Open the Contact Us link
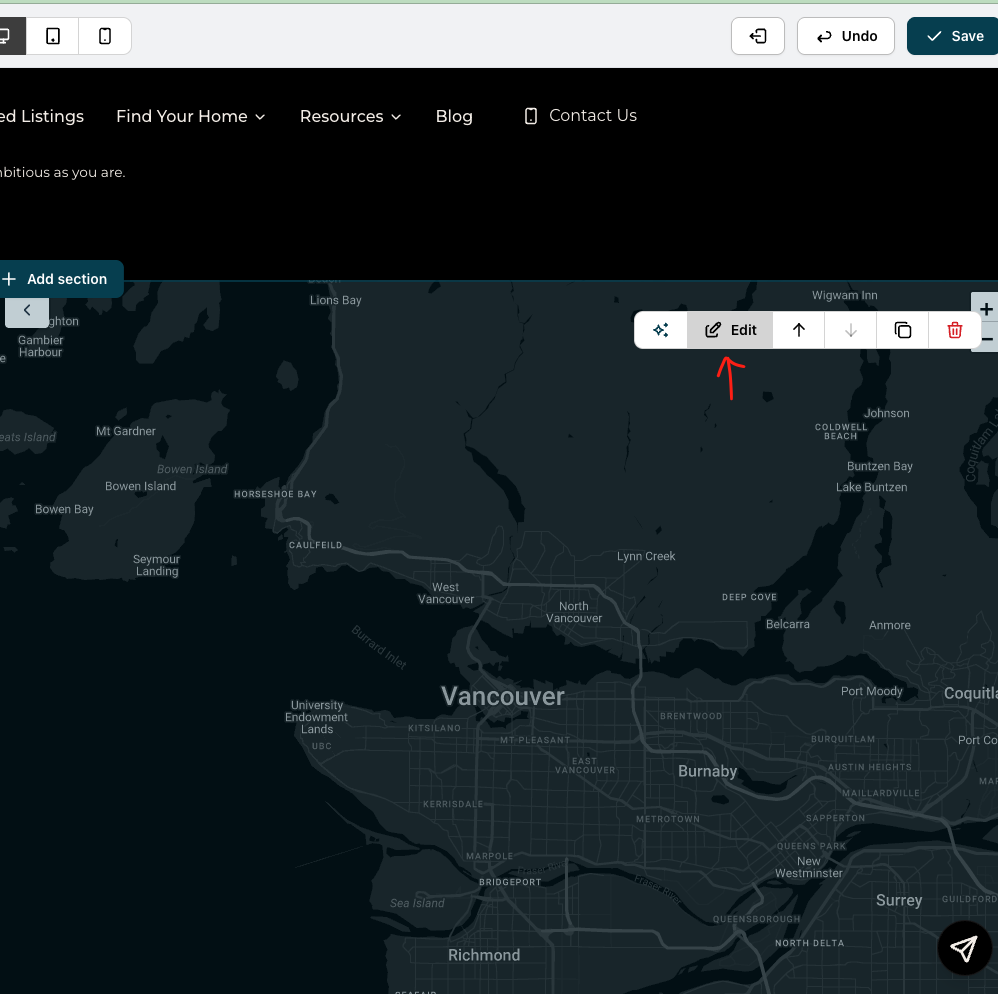 580,116
